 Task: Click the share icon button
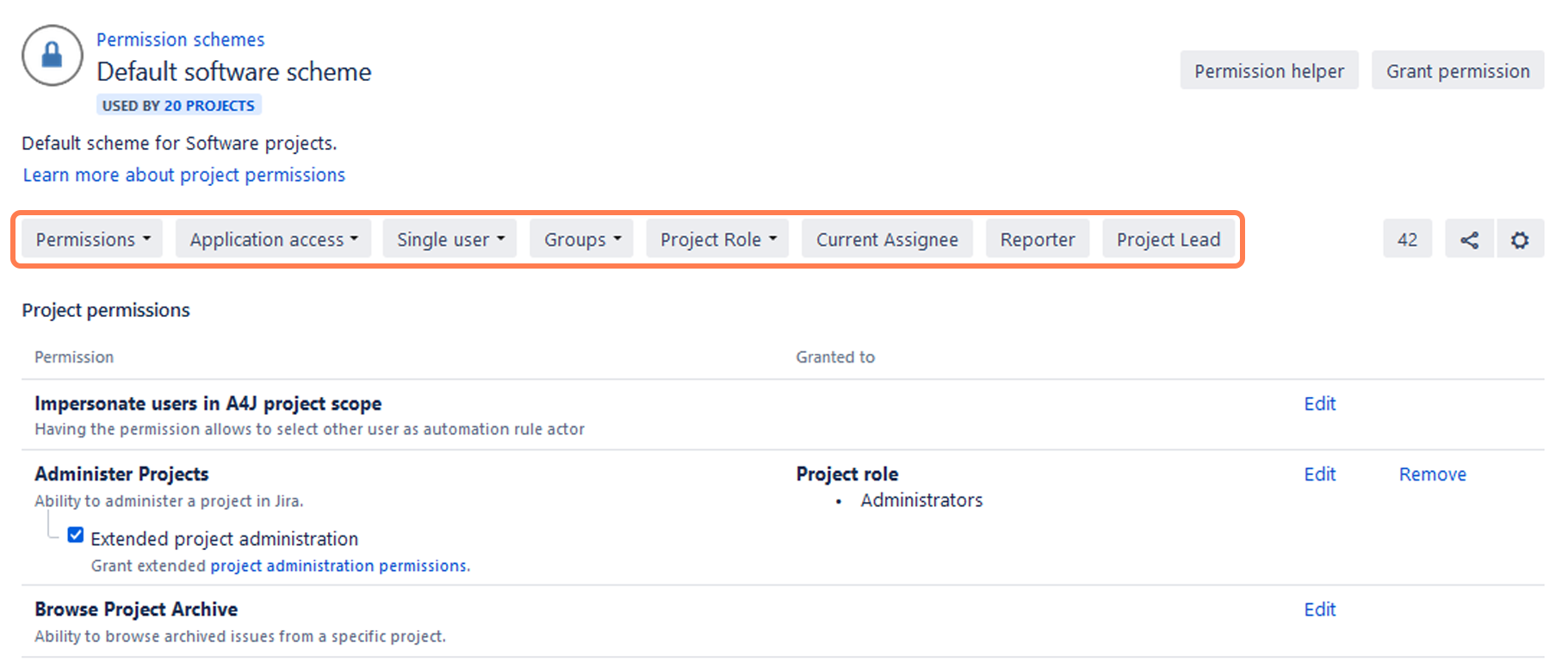click(x=1469, y=239)
